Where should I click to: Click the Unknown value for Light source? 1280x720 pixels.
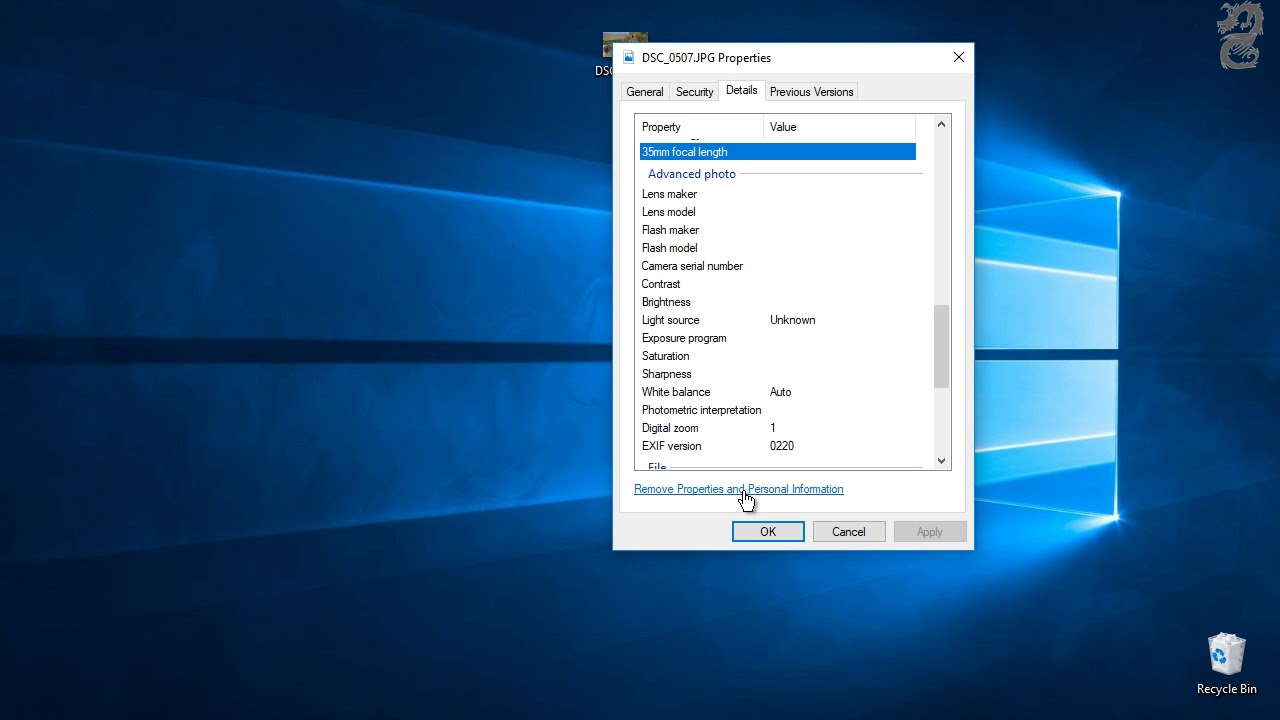(x=792, y=320)
